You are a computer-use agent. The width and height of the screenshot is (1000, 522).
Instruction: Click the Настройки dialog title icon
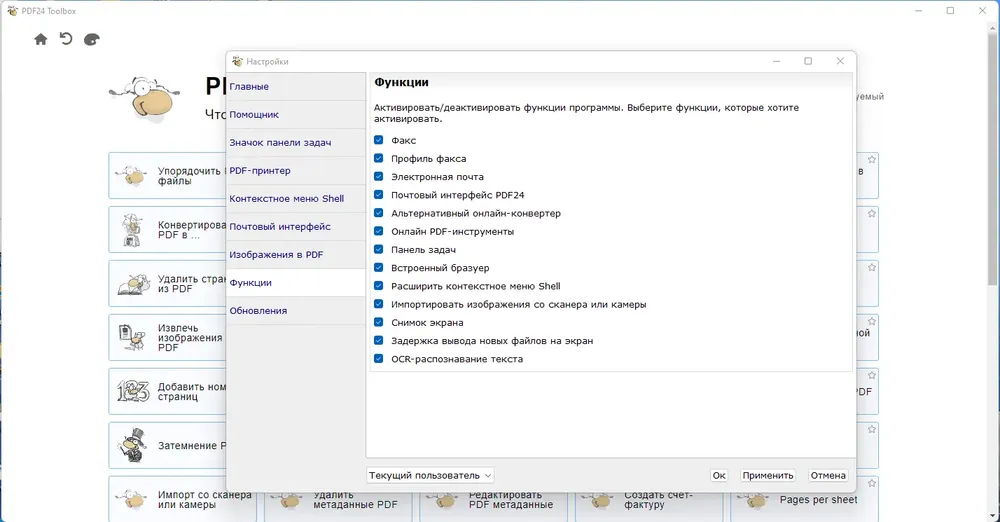click(237, 61)
